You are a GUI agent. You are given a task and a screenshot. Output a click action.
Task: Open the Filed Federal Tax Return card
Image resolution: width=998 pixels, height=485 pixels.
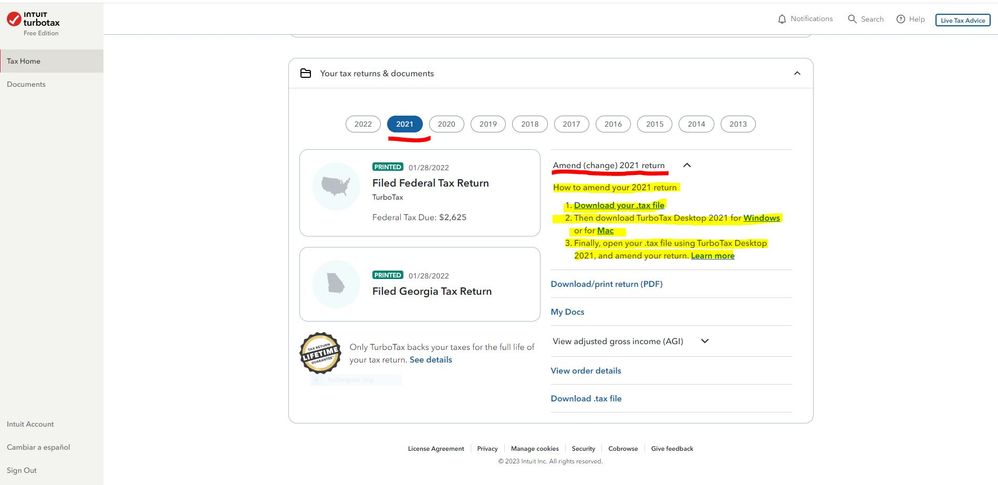(419, 193)
